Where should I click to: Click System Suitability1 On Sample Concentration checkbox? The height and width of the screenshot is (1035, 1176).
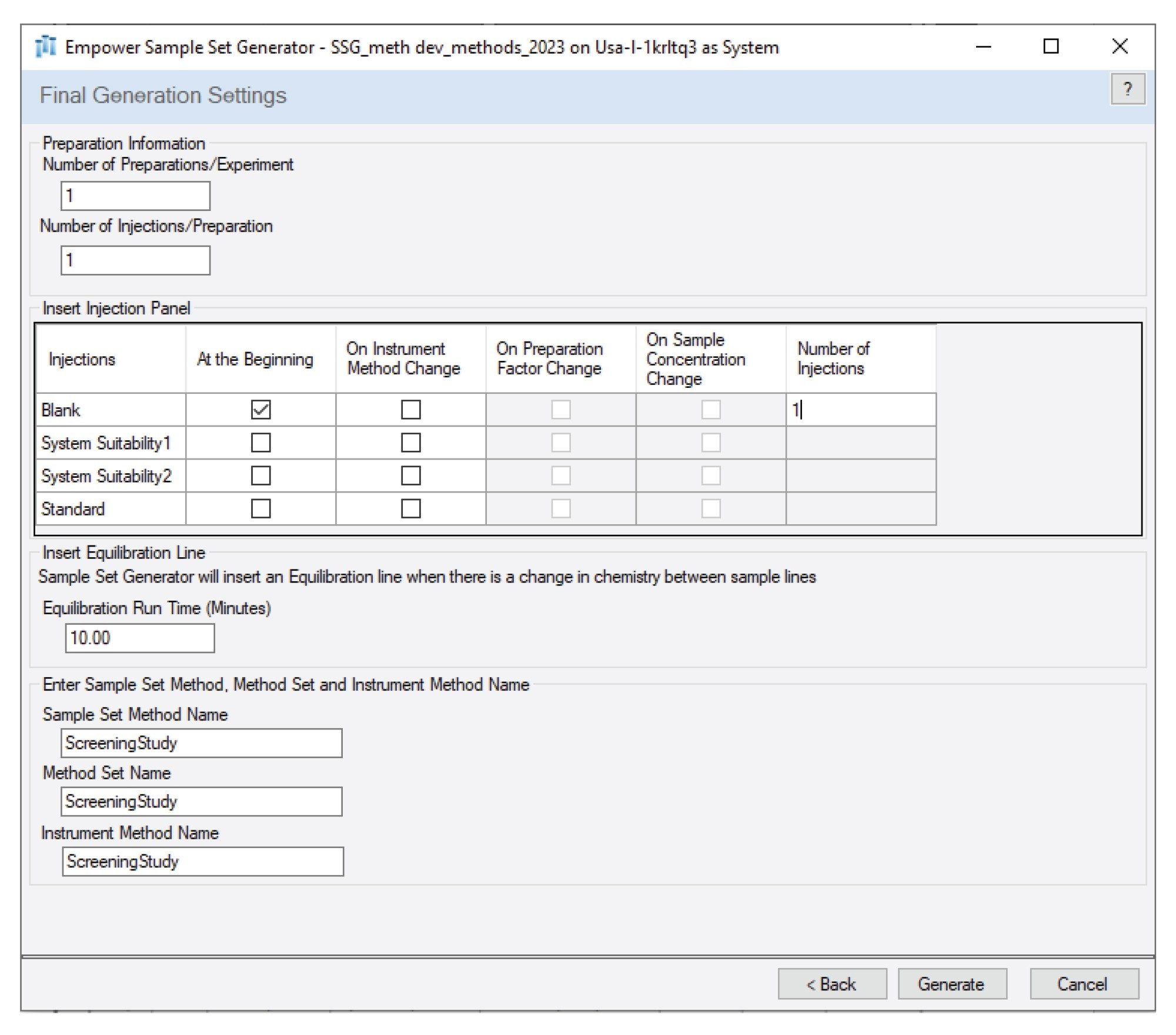(711, 443)
